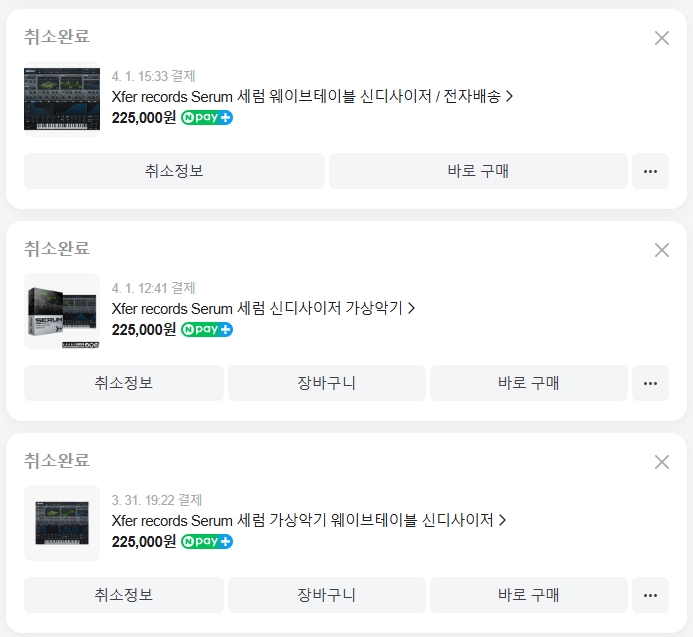Image resolution: width=693 pixels, height=637 pixels.
Task: Open Serum boxed software thumbnail image
Action: coord(62,311)
